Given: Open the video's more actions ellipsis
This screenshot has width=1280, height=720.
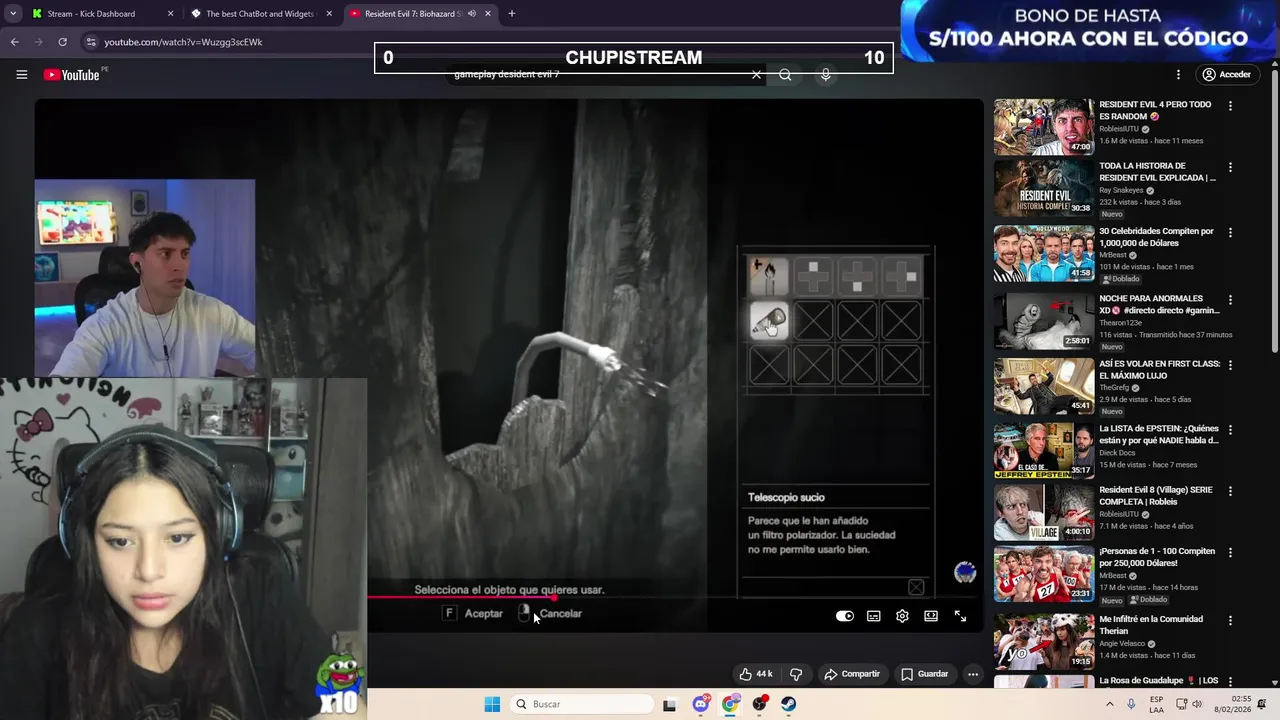Looking at the screenshot, I should [x=972, y=674].
